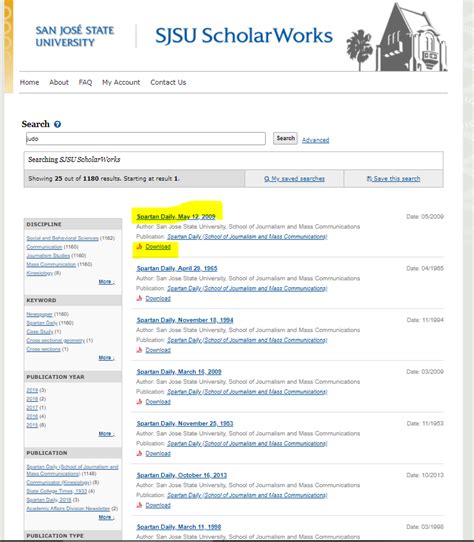Download Spartan Daily, March 16, 2009

[158, 402]
